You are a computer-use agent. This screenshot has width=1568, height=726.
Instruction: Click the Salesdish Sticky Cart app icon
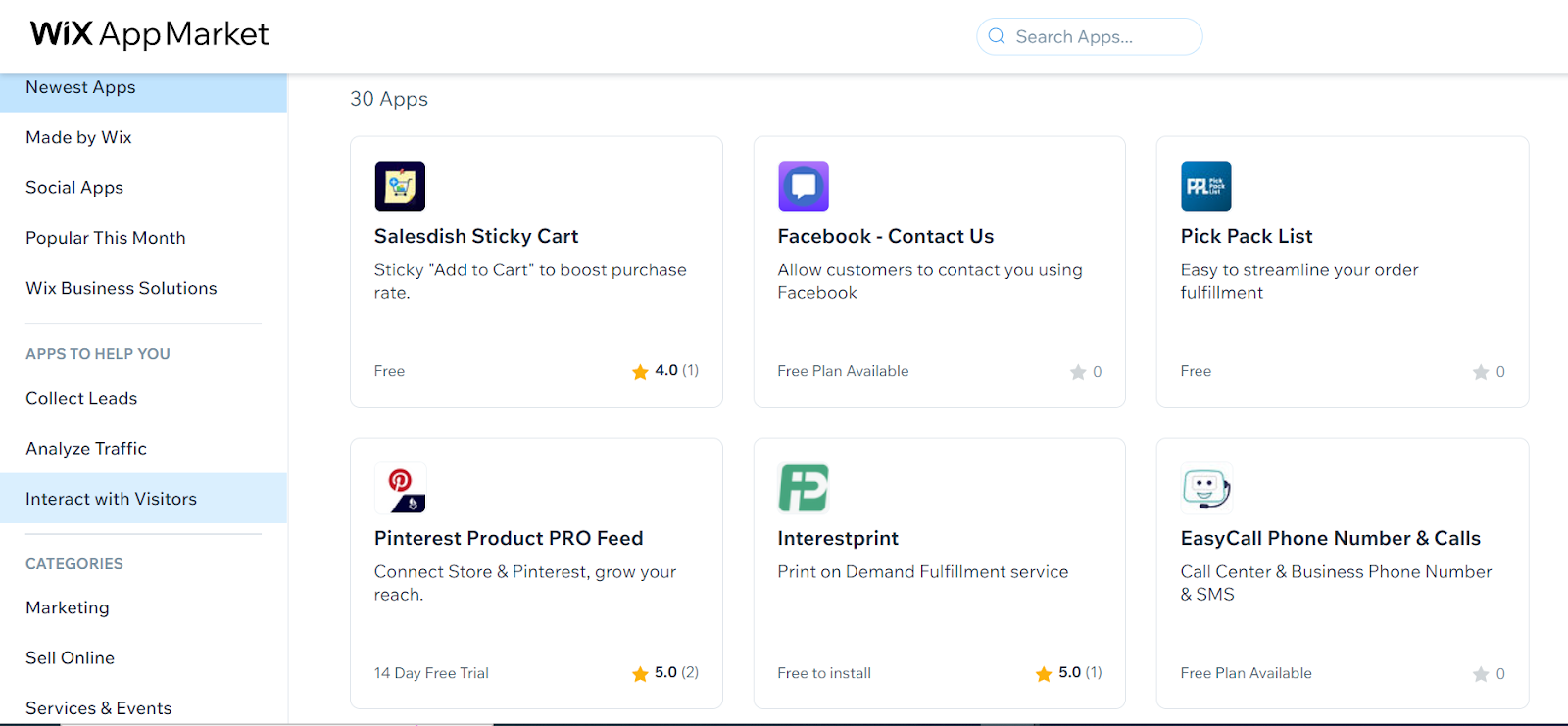coord(400,186)
